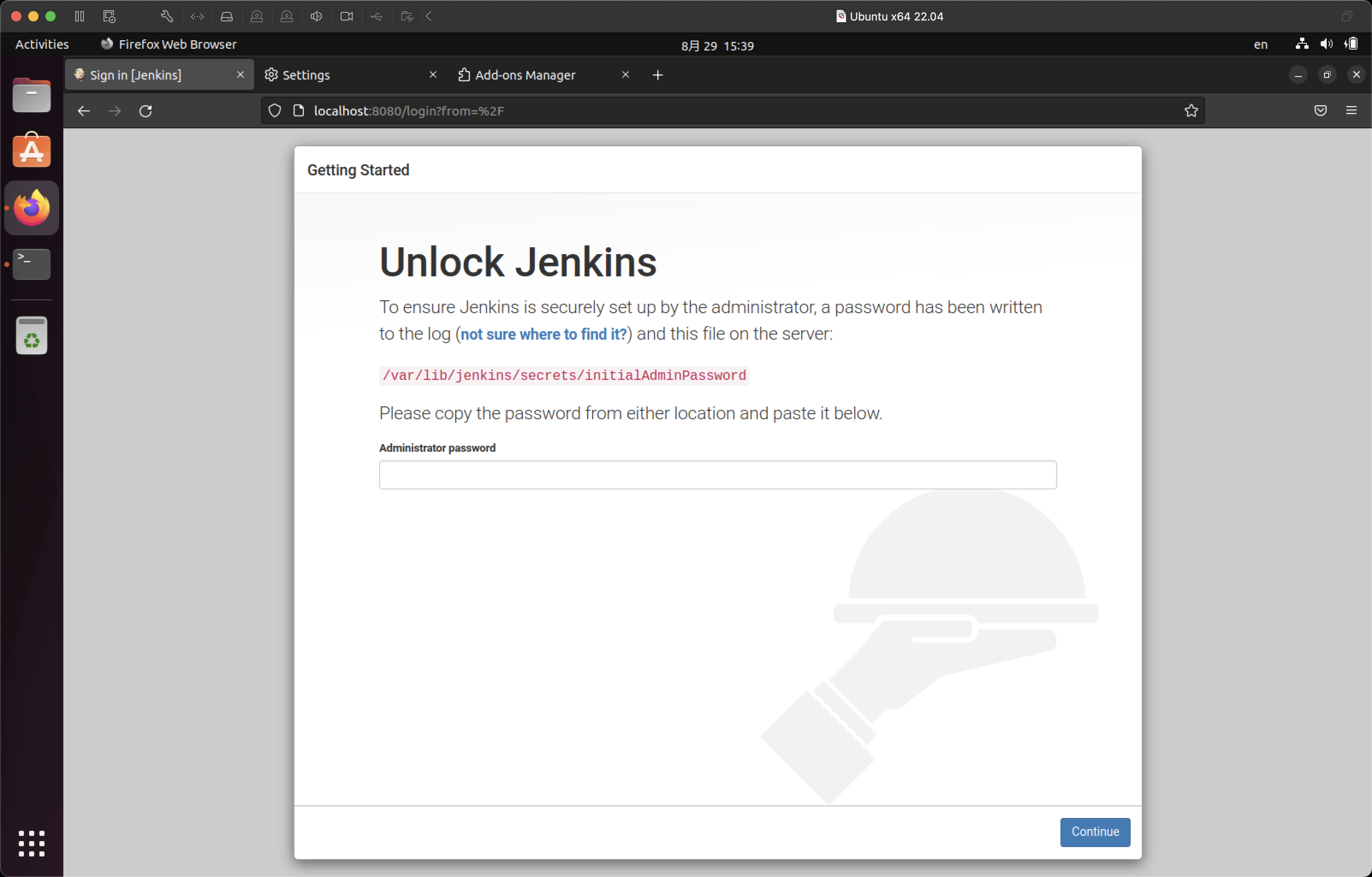Click the VM snapshot toolbar icon
Screen dimensions: 1372x877
pos(110,17)
